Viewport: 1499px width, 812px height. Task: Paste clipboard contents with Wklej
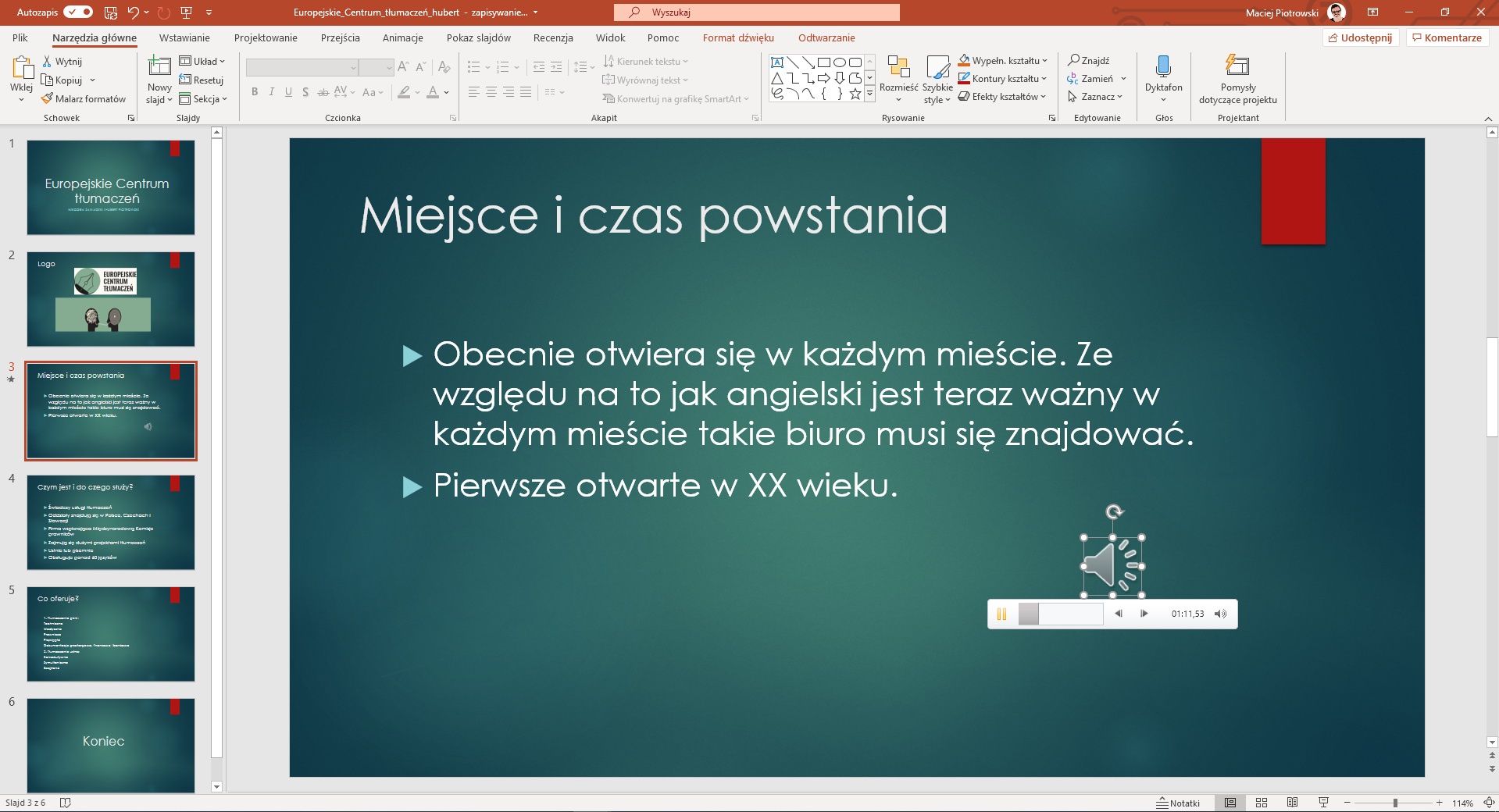[x=22, y=79]
